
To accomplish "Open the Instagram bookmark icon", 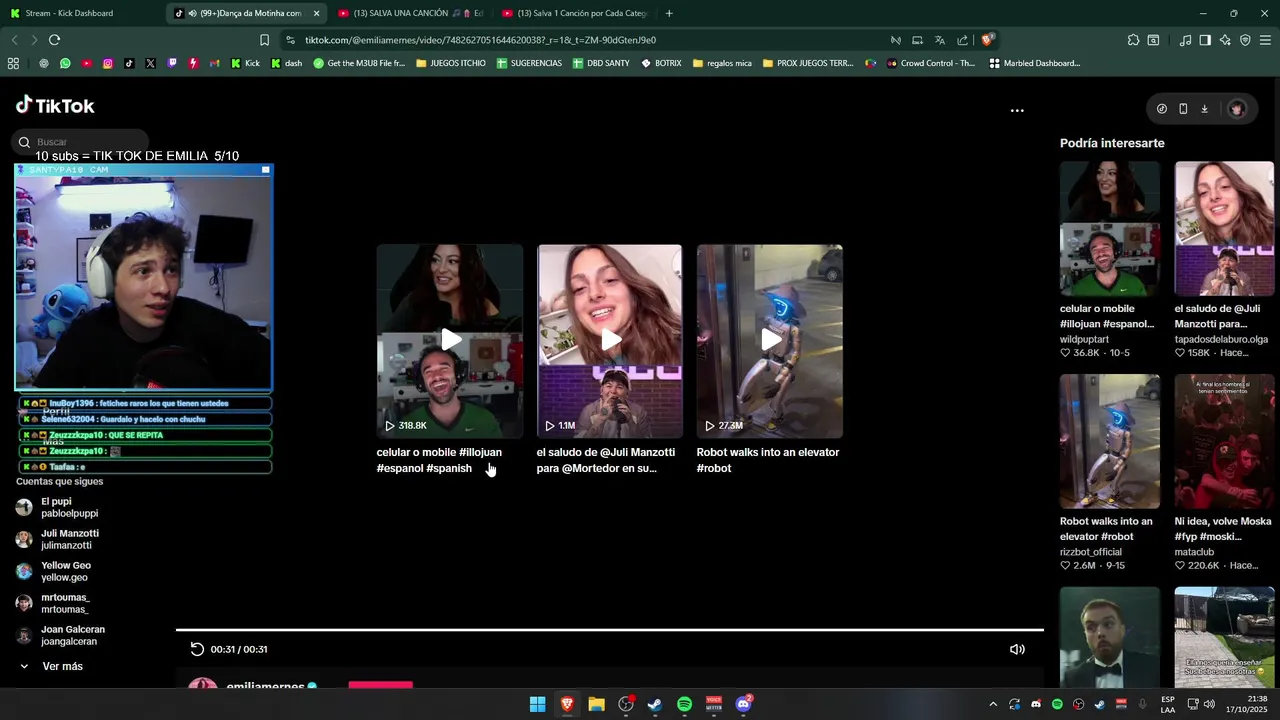I will tap(108, 63).
